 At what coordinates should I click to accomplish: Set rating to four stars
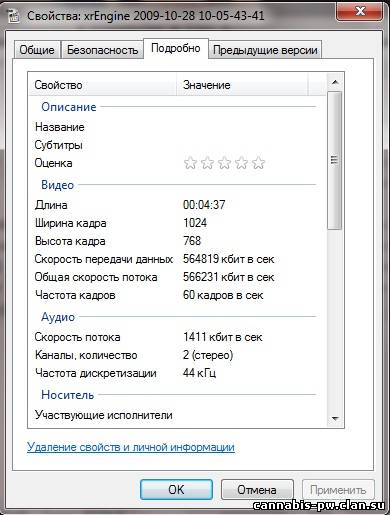[241, 163]
